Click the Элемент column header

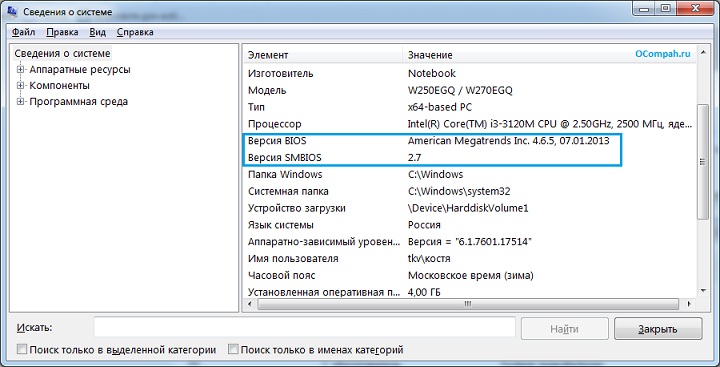(x=322, y=55)
